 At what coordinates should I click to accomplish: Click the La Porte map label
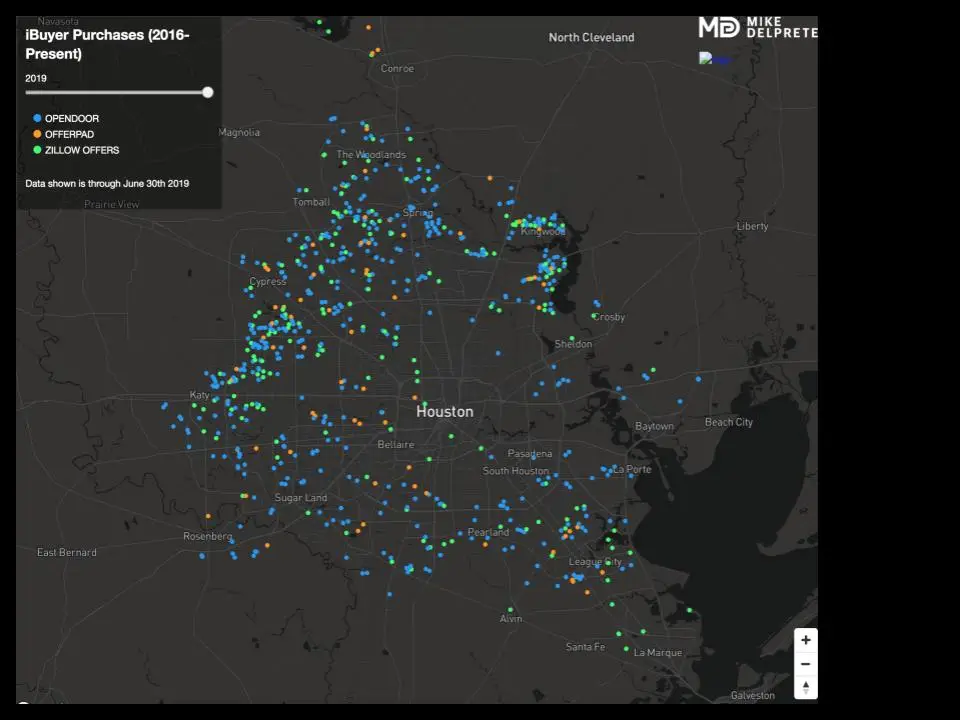click(632, 470)
